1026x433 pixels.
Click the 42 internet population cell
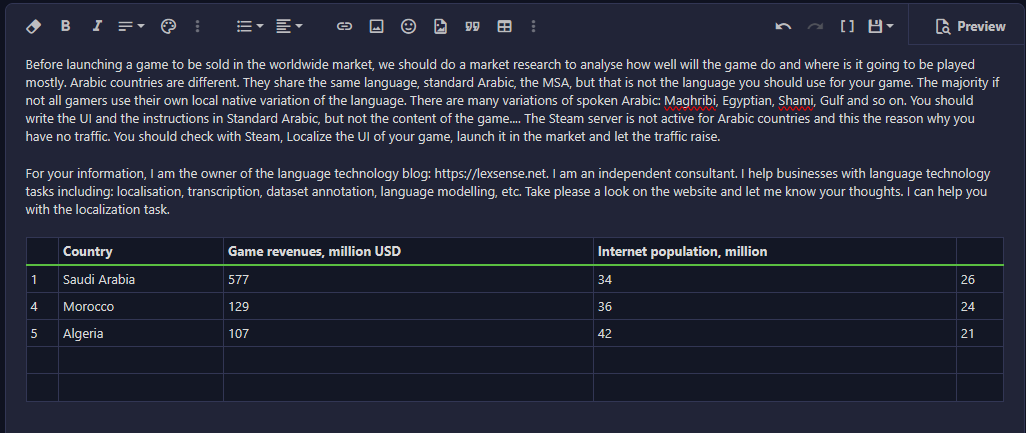[x=775, y=333]
